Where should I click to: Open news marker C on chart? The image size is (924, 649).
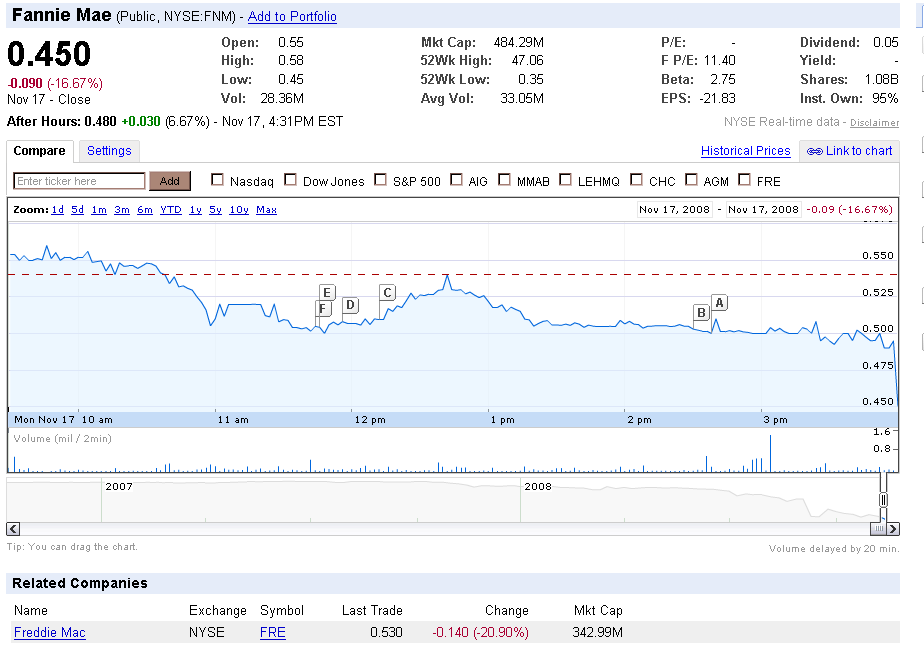(x=387, y=293)
